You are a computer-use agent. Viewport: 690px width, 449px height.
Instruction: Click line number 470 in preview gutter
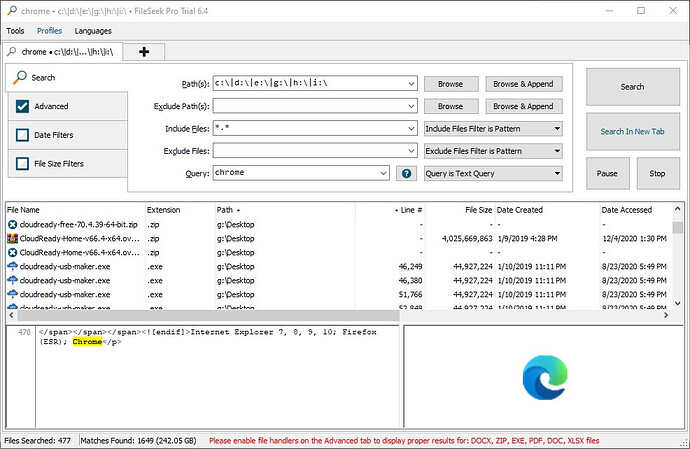point(24,332)
